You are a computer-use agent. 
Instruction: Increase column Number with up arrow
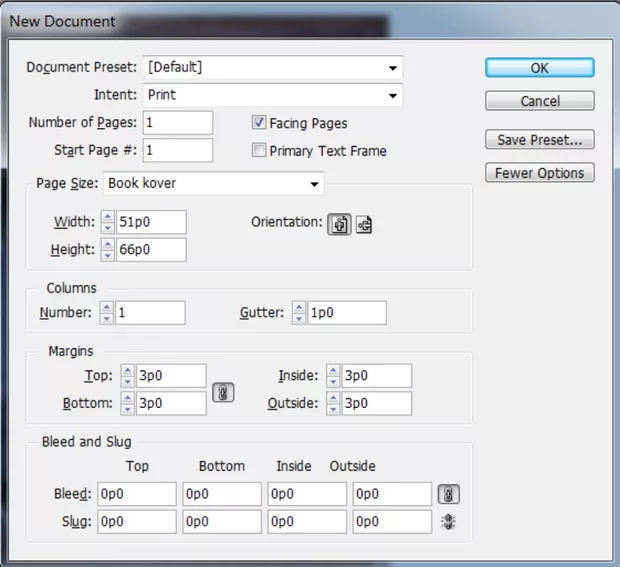pos(106,307)
